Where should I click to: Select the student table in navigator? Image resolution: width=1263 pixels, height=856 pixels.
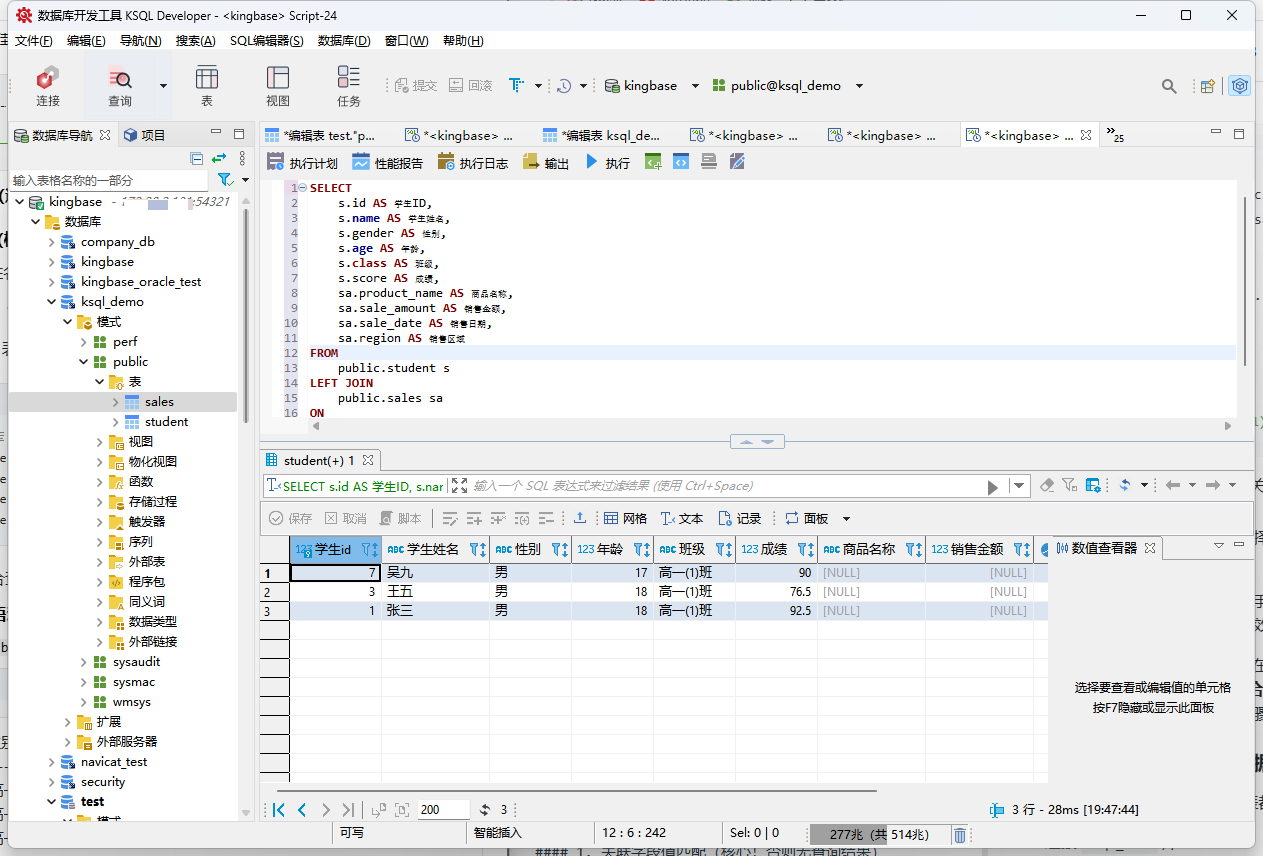point(166,422)
